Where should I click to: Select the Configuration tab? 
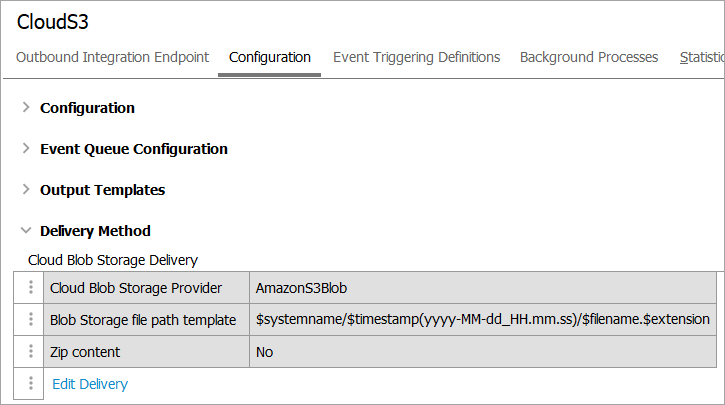pyautogui.click(x=270, y=57)
